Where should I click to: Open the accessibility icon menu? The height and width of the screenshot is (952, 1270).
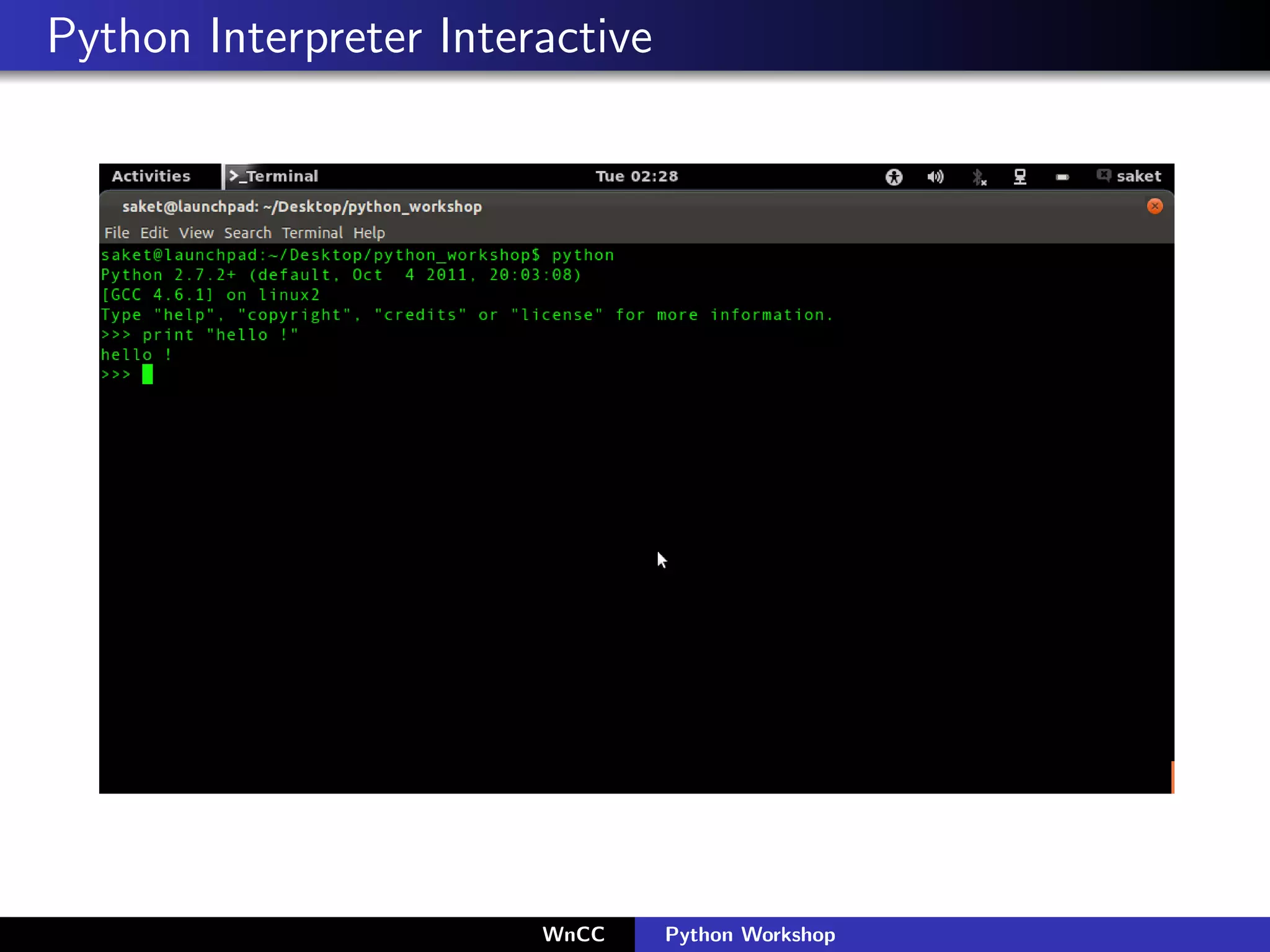pos(894,177)
